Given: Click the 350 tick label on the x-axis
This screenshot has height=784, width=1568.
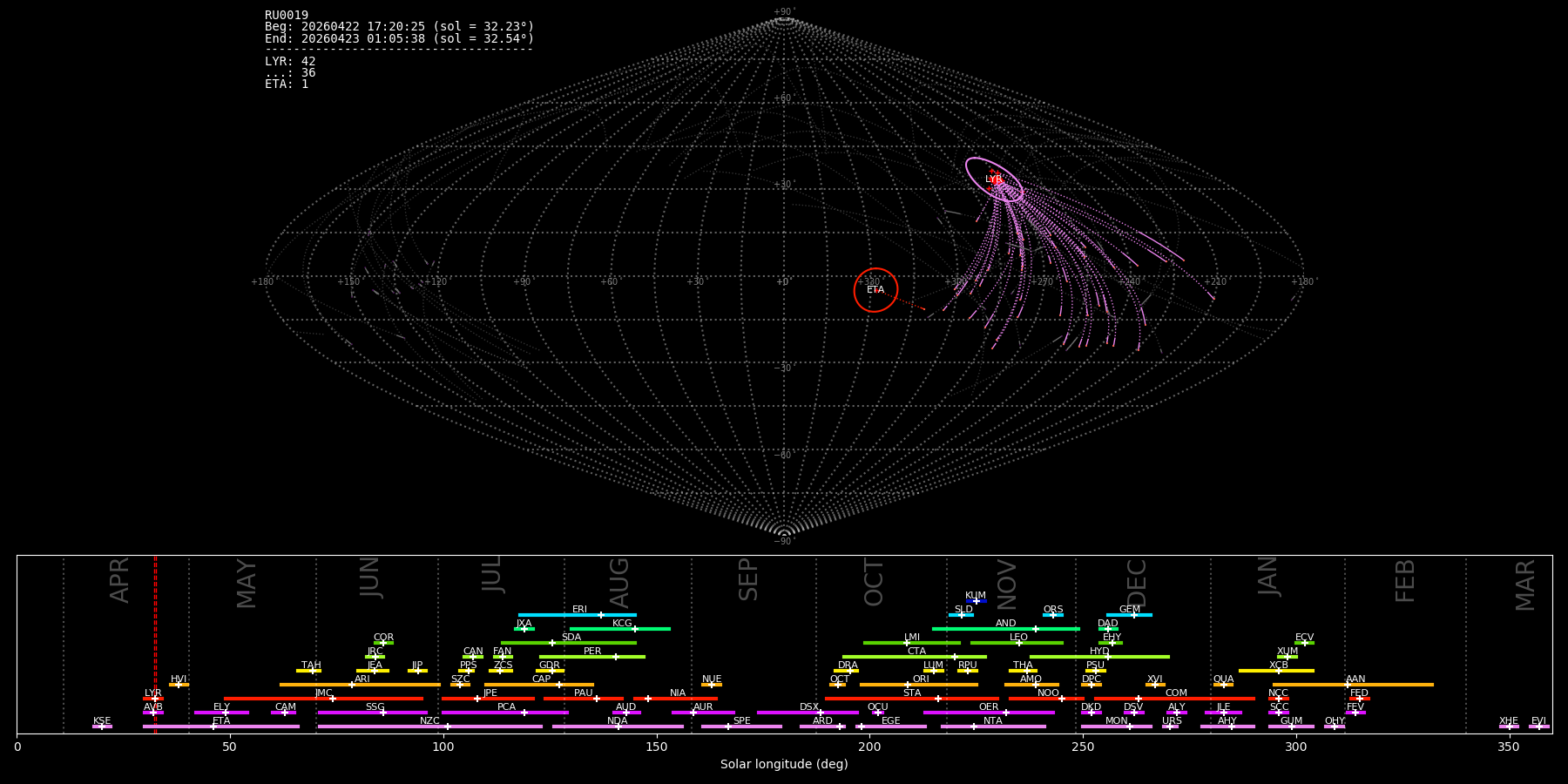Looking at the screenshot, I should point(1510,747).
